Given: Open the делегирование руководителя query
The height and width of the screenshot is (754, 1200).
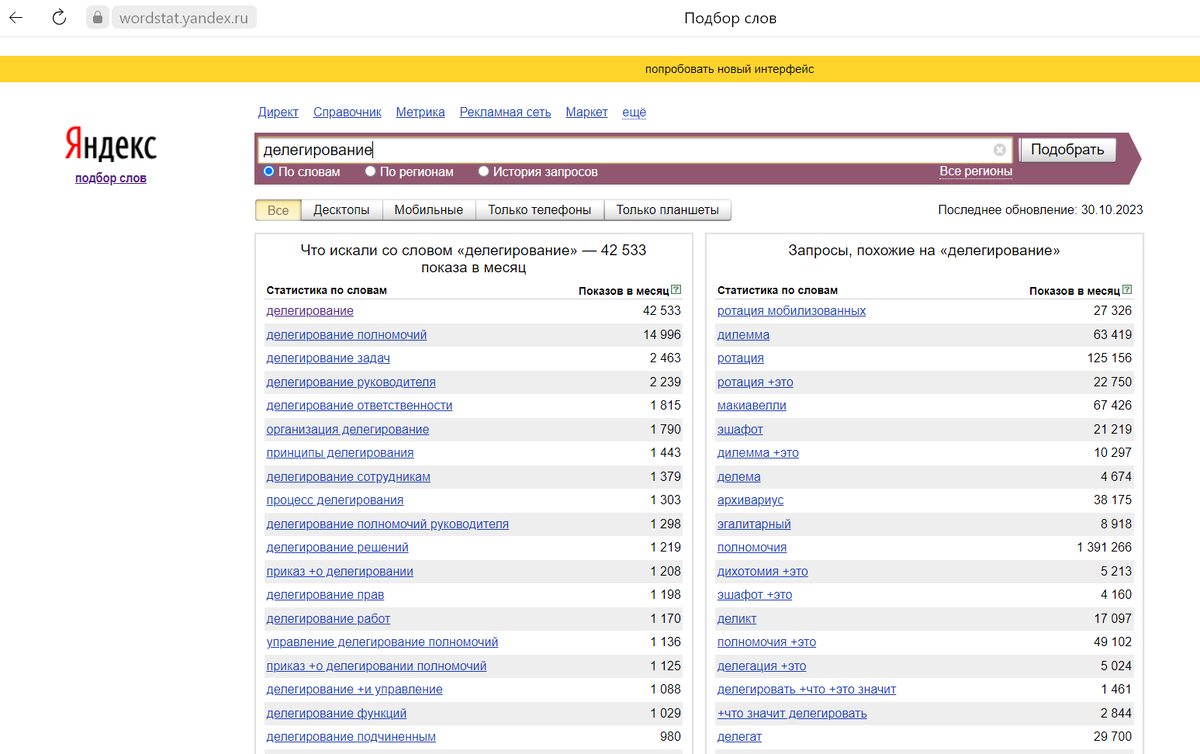Looking at the screenshot, I should point(351,382).
